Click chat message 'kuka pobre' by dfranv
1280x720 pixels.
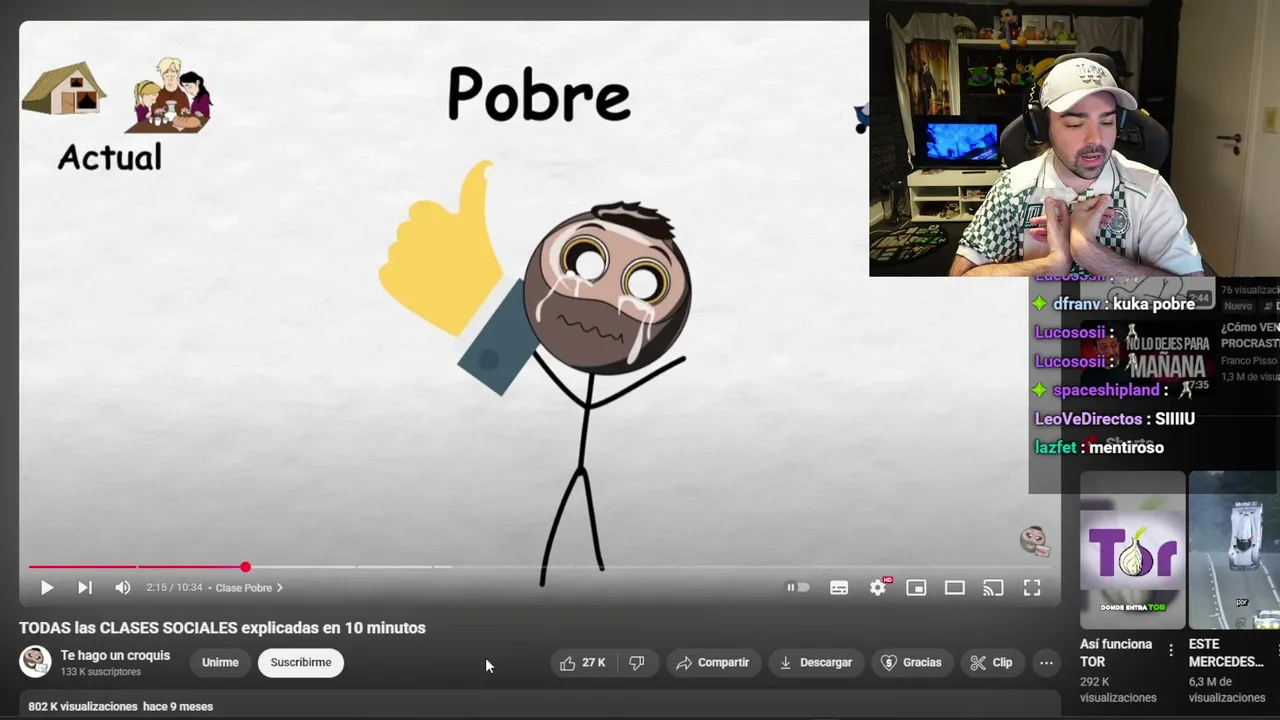pos(1154,304)
